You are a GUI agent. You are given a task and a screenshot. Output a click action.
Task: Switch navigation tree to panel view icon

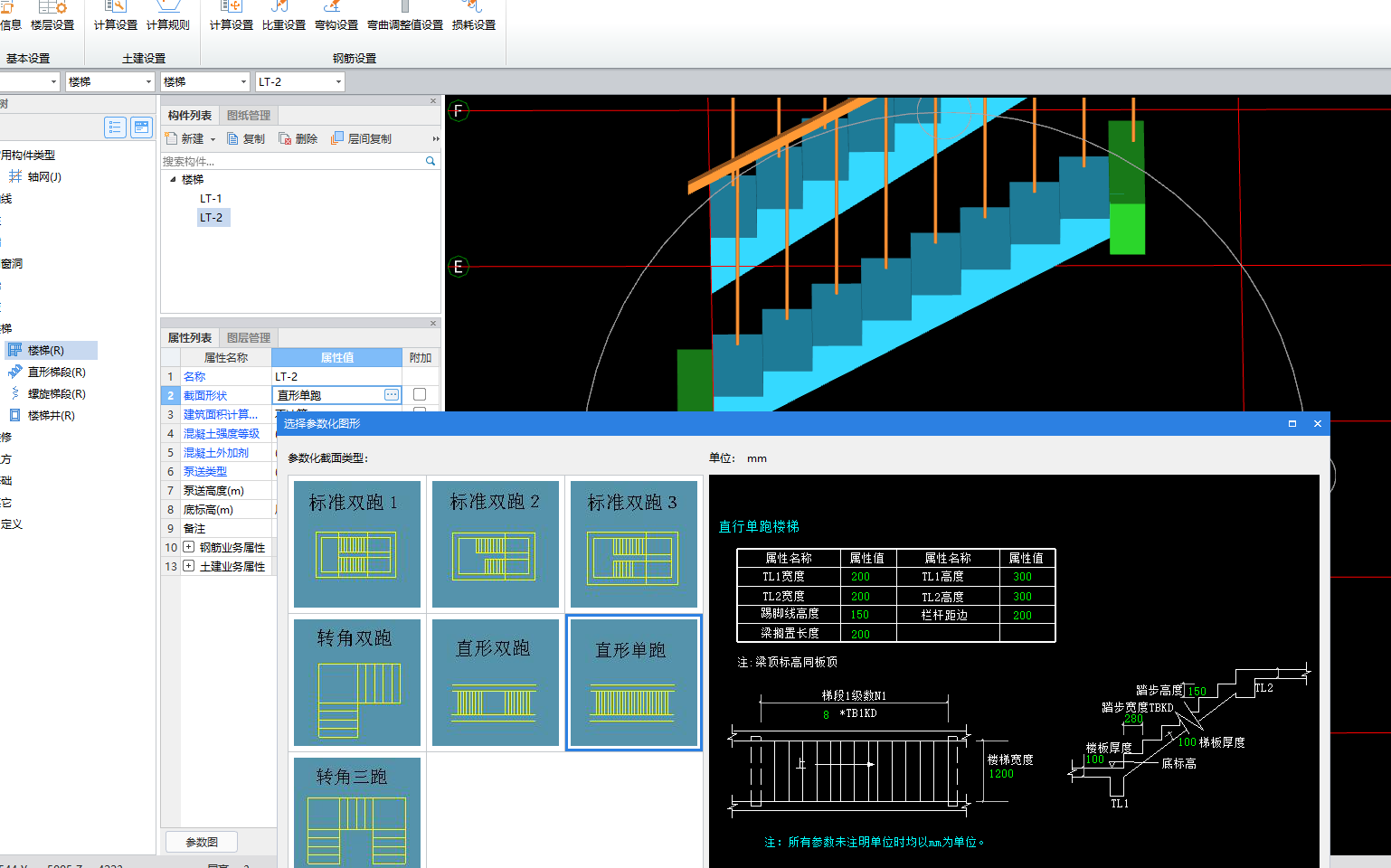pyautogui.click(x=142, y=127)
